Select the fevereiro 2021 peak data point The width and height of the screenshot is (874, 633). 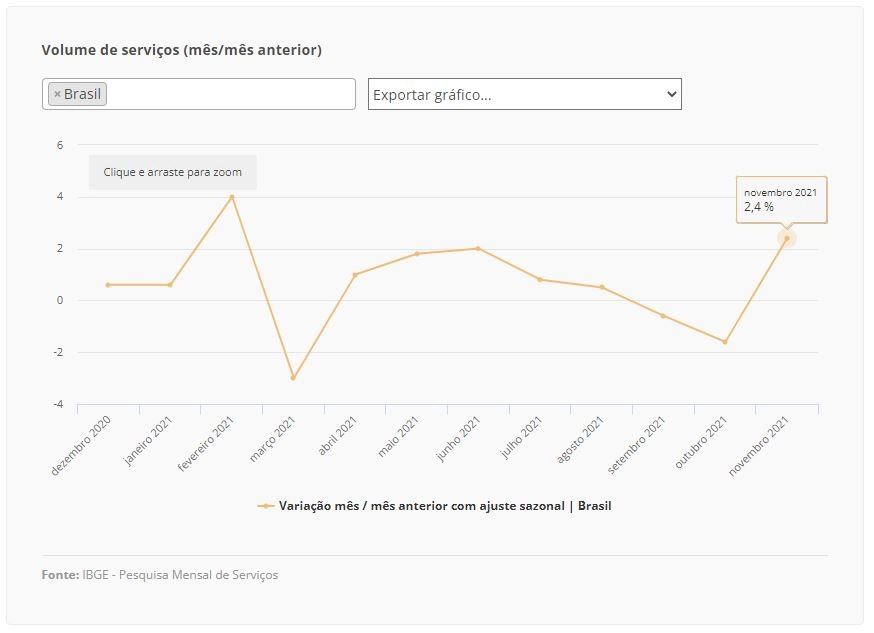[232, 197]
